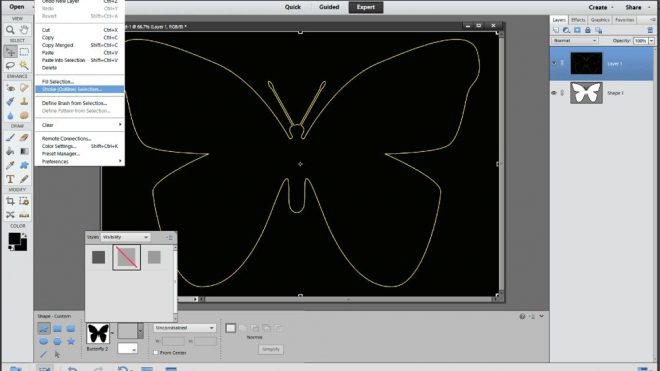This screenshot has width=660, height=371.
Task: Select the Brush tool
Action: (10, 138)
